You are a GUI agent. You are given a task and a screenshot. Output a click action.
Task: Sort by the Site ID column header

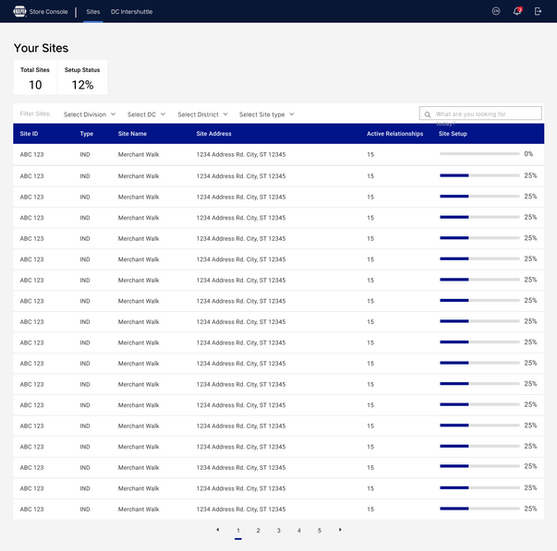coord(29,134)
